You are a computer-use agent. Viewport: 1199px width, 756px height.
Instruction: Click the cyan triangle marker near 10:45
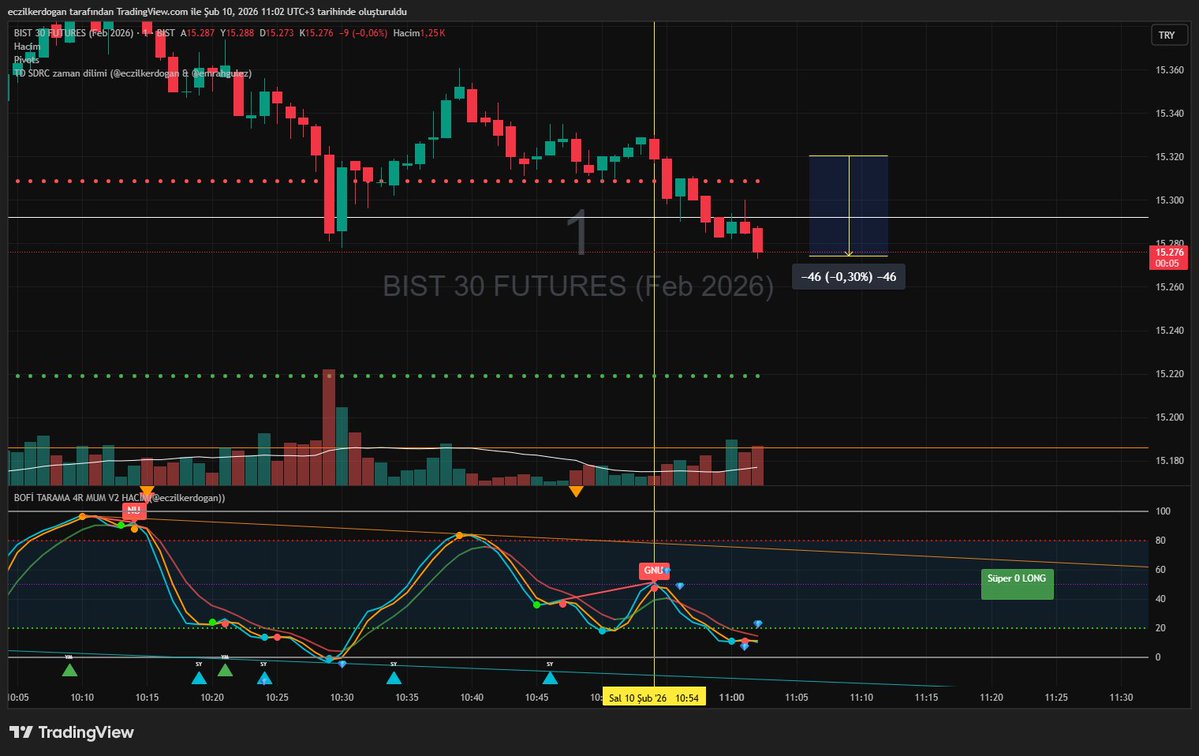[x=550, y=677]
